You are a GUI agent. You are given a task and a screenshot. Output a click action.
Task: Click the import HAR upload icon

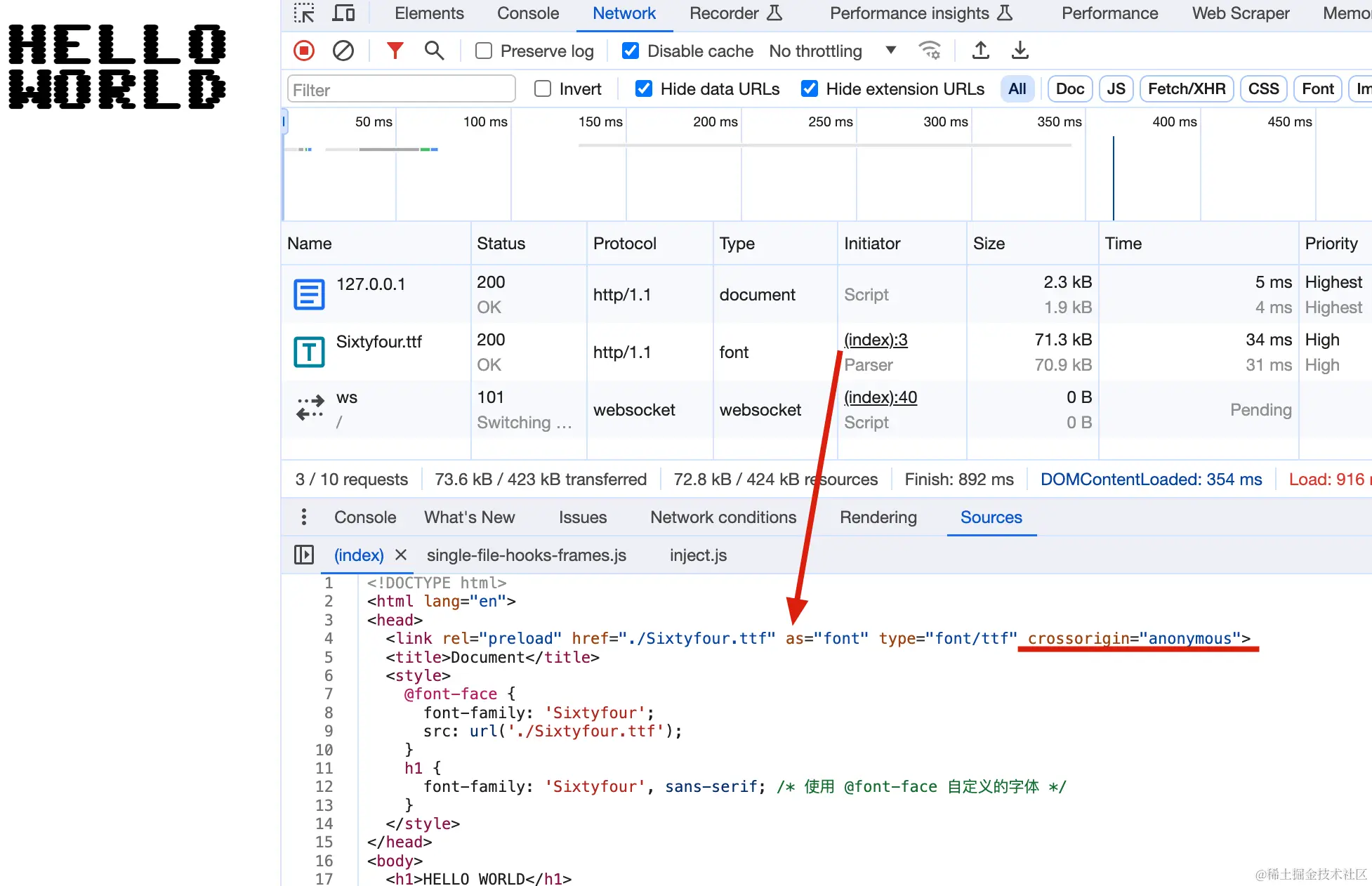click(x=981, y=51)
